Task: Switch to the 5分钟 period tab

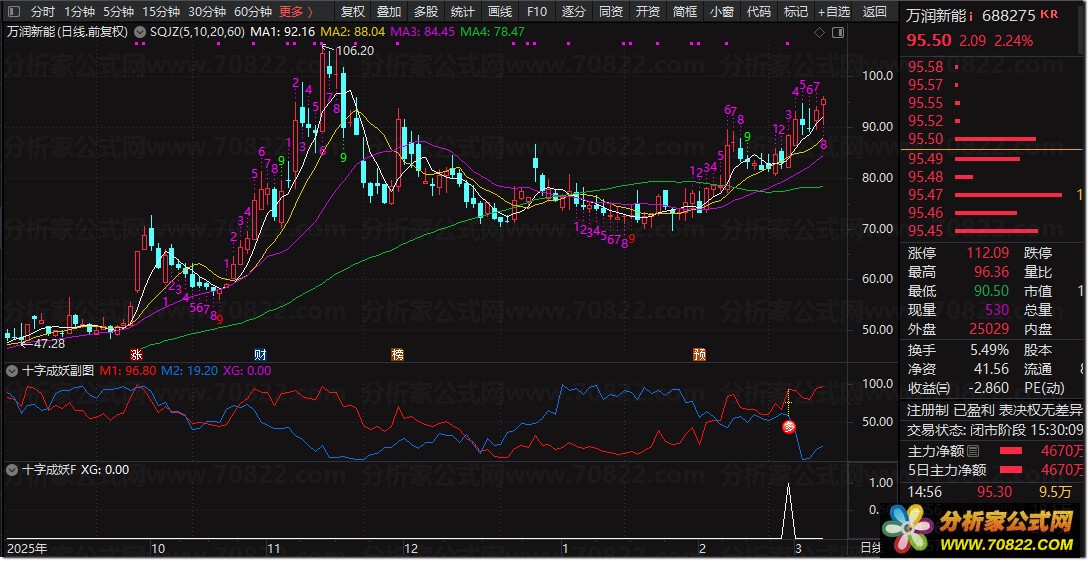Action: (118, 12)
